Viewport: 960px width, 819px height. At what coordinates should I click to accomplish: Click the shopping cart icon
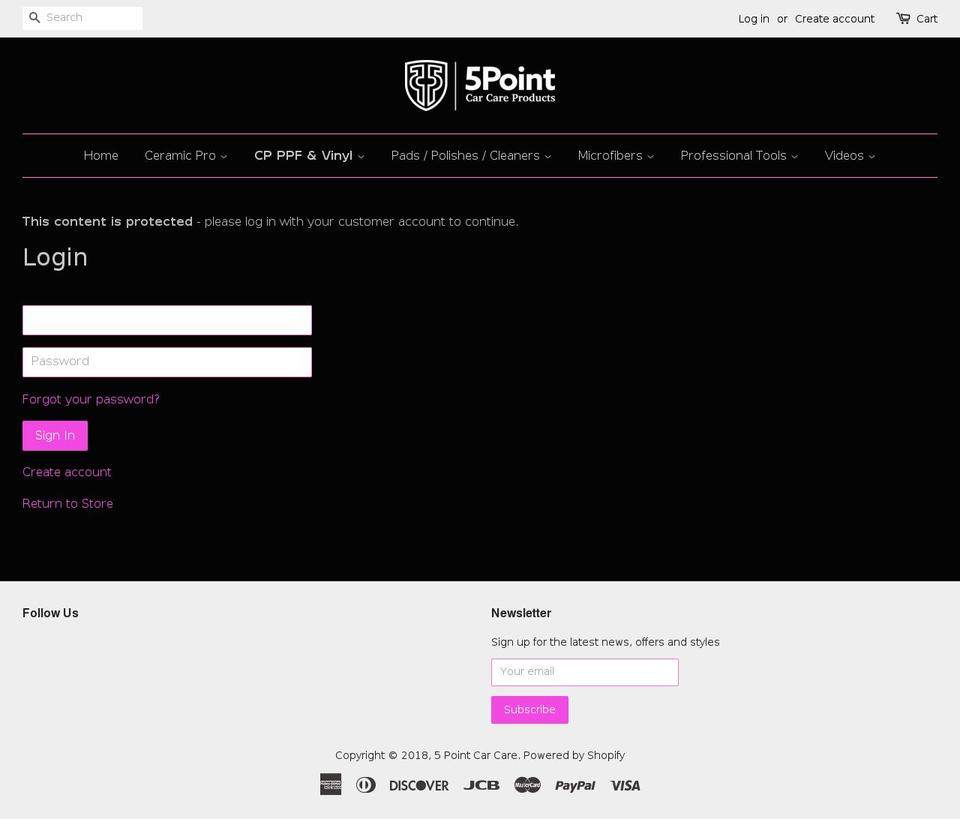click(903, 18)
